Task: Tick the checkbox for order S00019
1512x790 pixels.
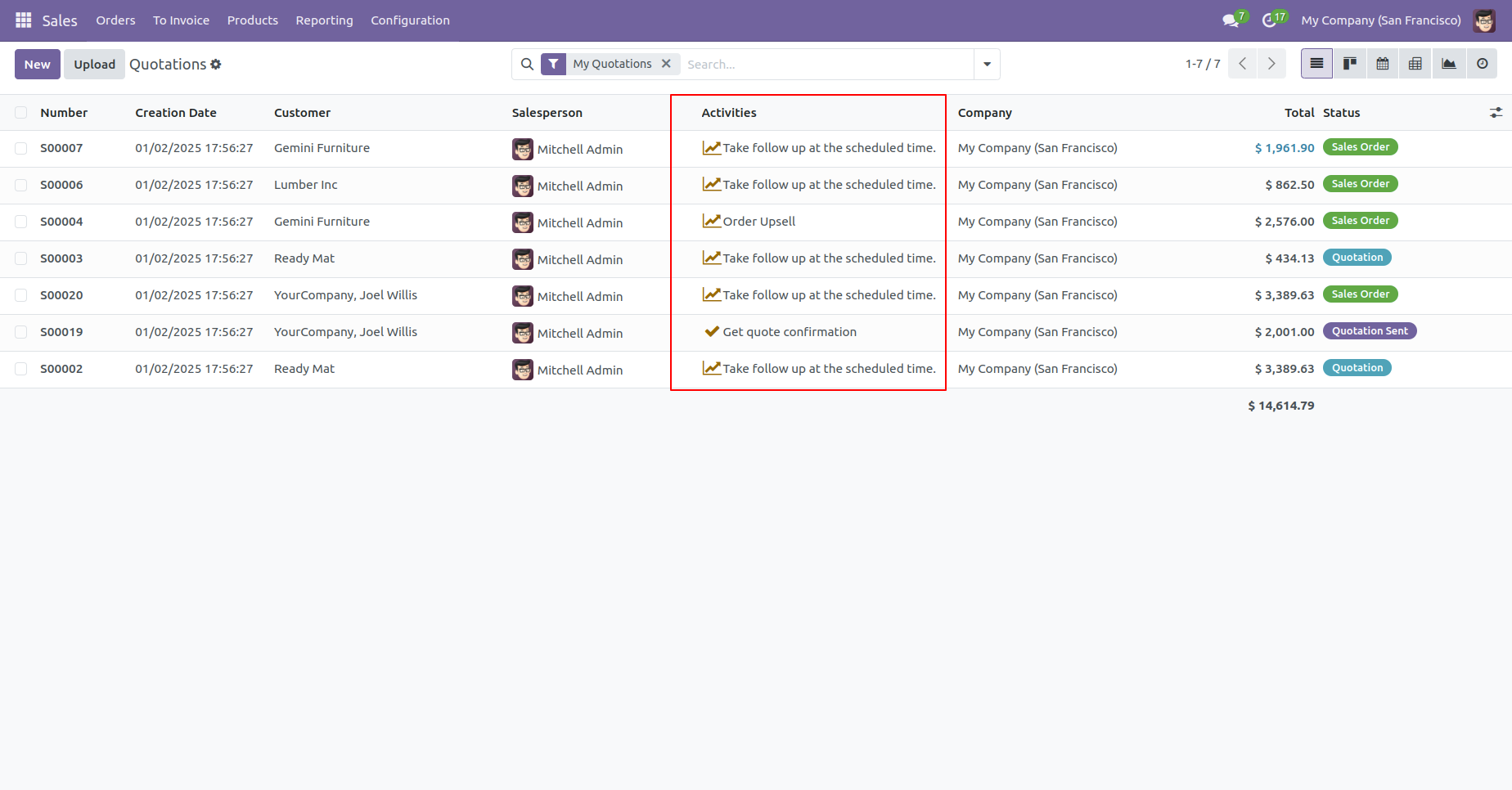Action: [x=21, y=332]
